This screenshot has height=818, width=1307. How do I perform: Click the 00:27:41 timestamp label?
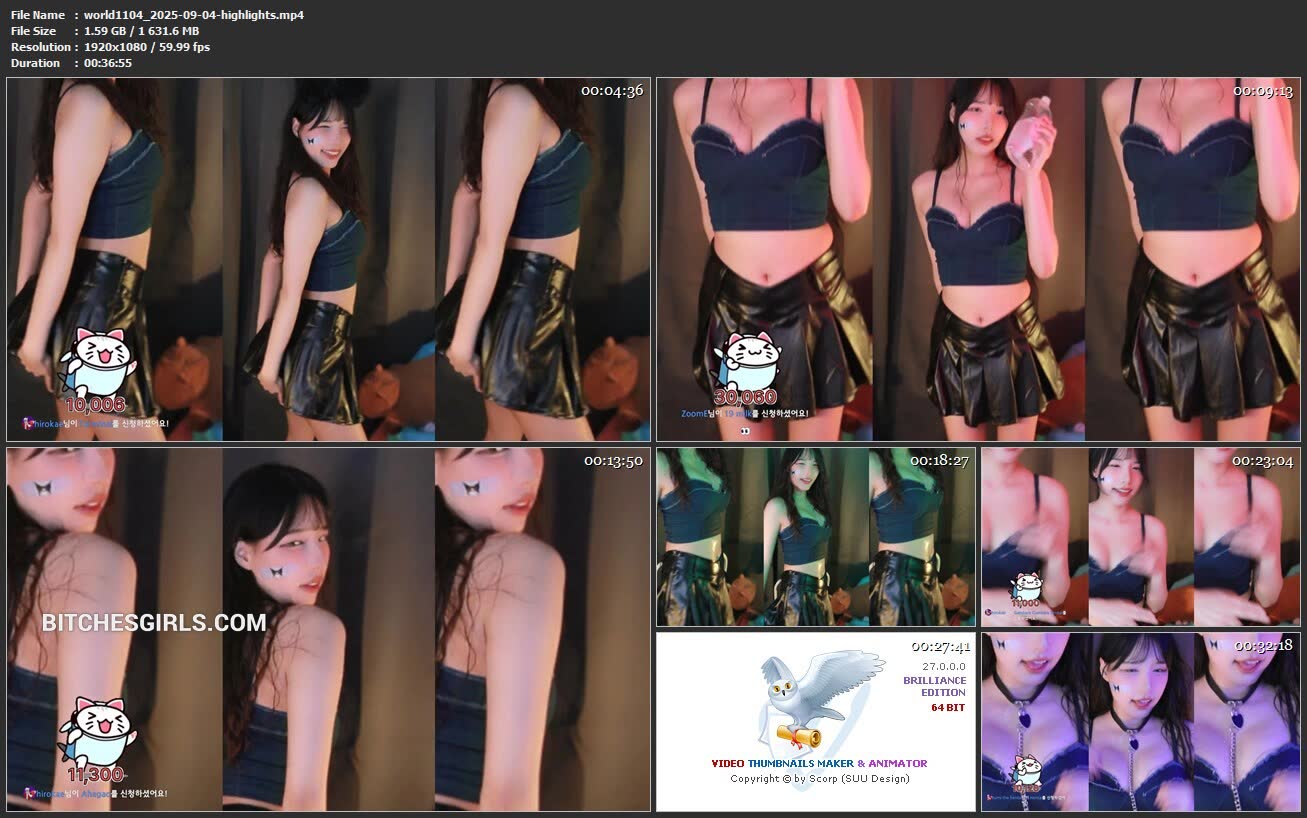[940, 646]
